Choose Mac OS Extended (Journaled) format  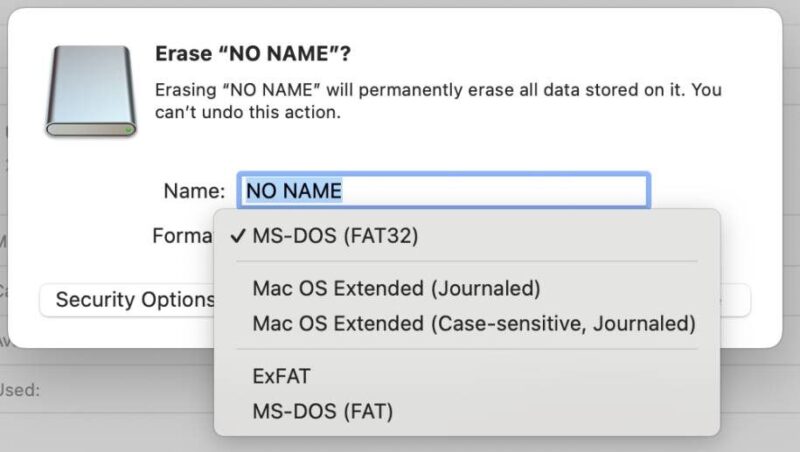coord(396,289)
